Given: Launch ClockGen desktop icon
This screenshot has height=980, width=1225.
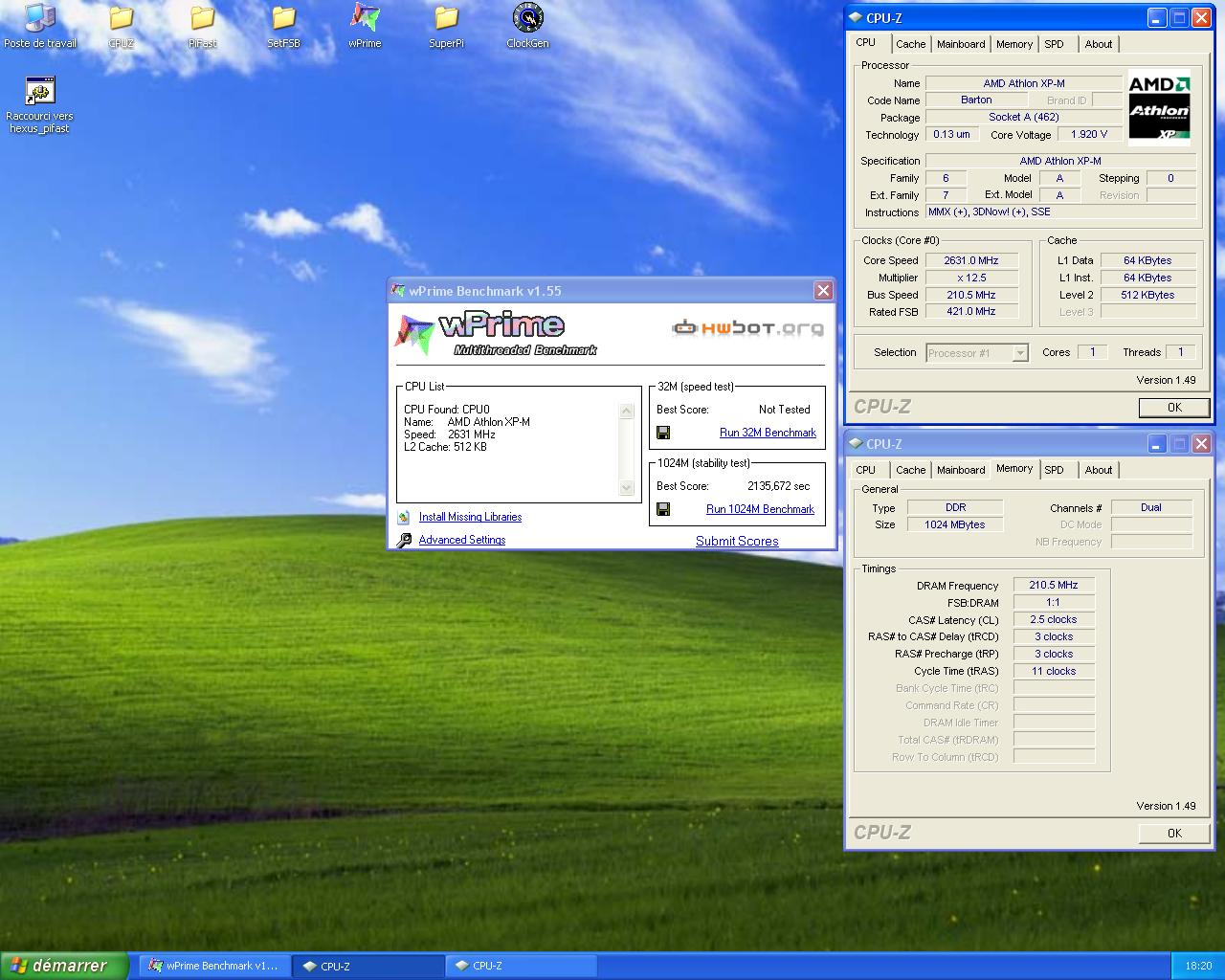Looking at the screenshot, I should point(527,26).
